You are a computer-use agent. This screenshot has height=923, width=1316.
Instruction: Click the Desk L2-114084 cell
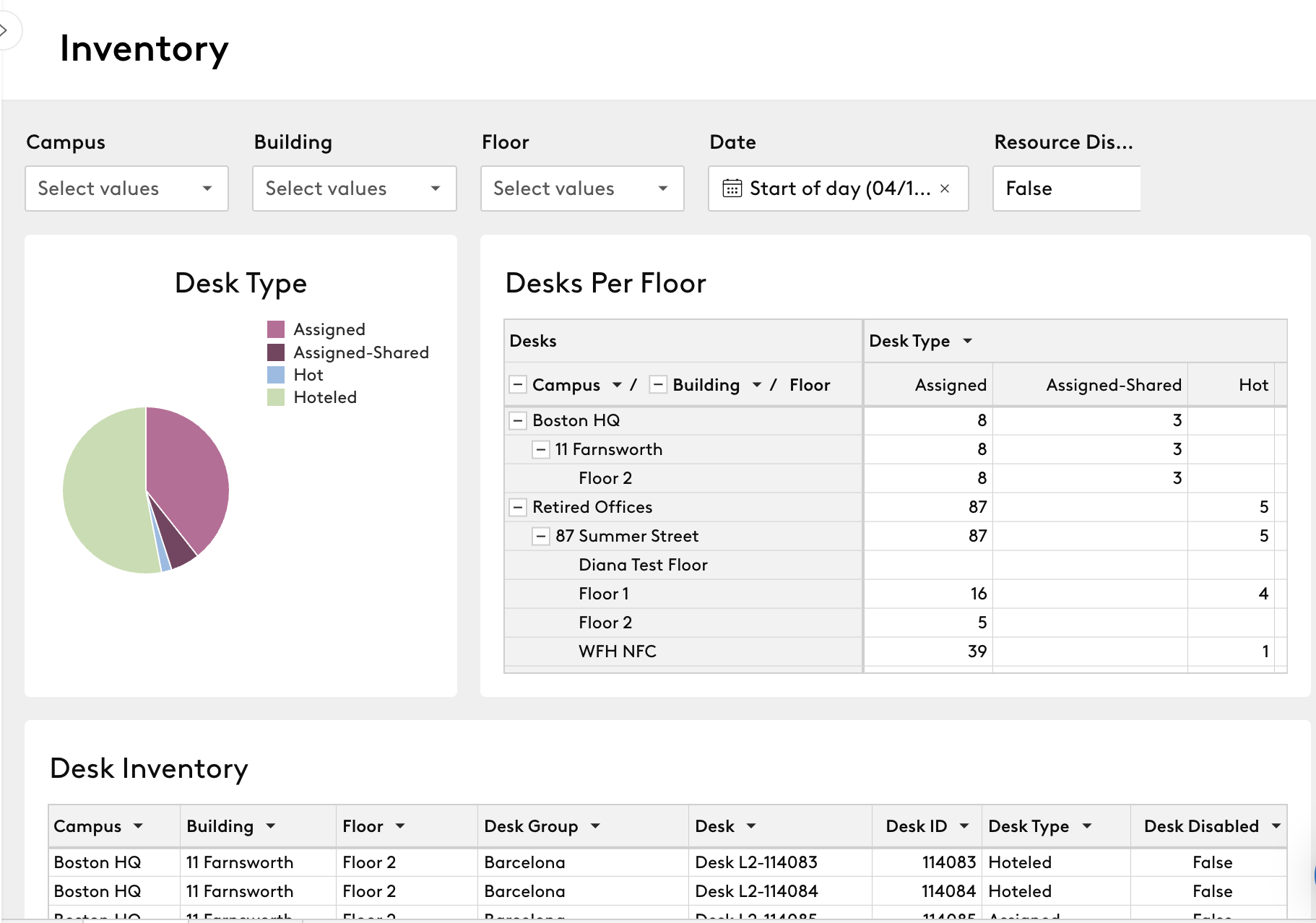780,891
